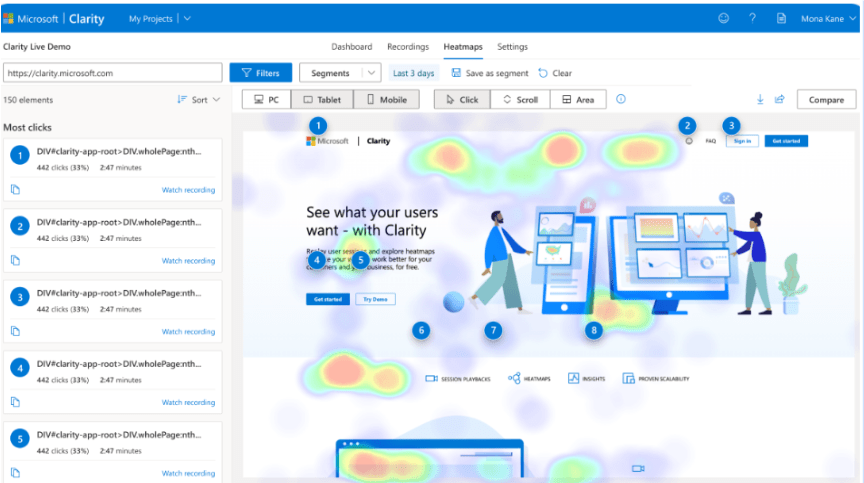864x483 pixels.
Task: Watch recording for element 2
Action: (188, 261)
